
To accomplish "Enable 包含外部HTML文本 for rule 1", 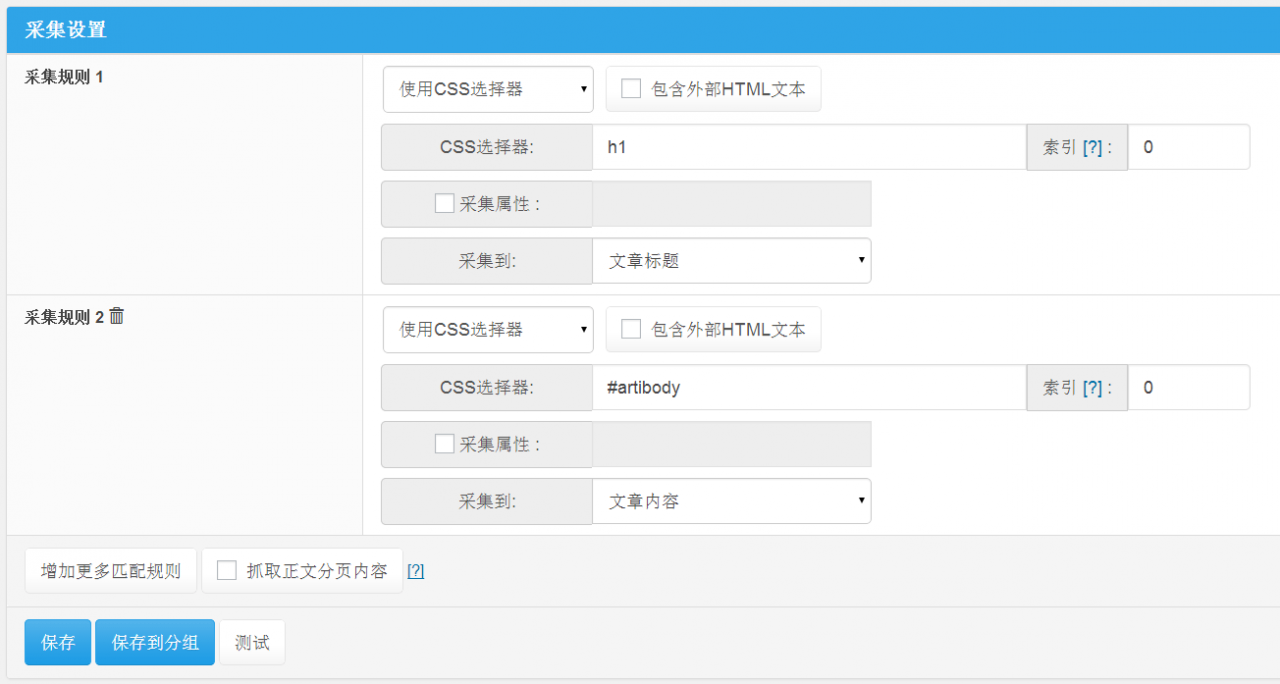I will [x=631, y=89].
